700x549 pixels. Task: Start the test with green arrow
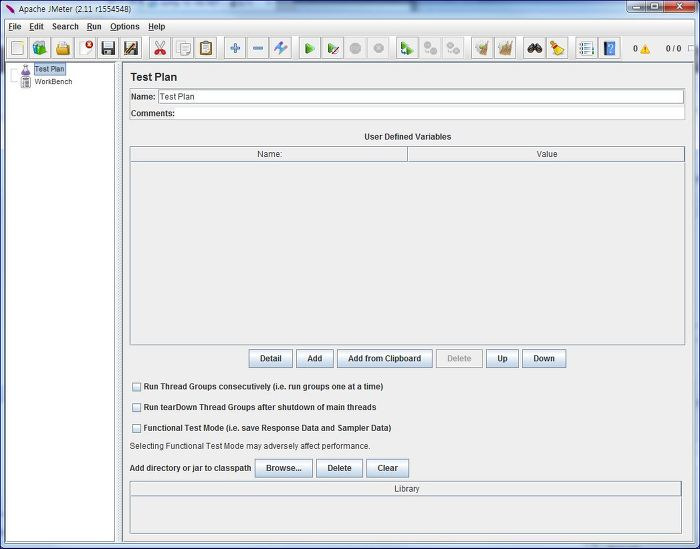point(309,48)
